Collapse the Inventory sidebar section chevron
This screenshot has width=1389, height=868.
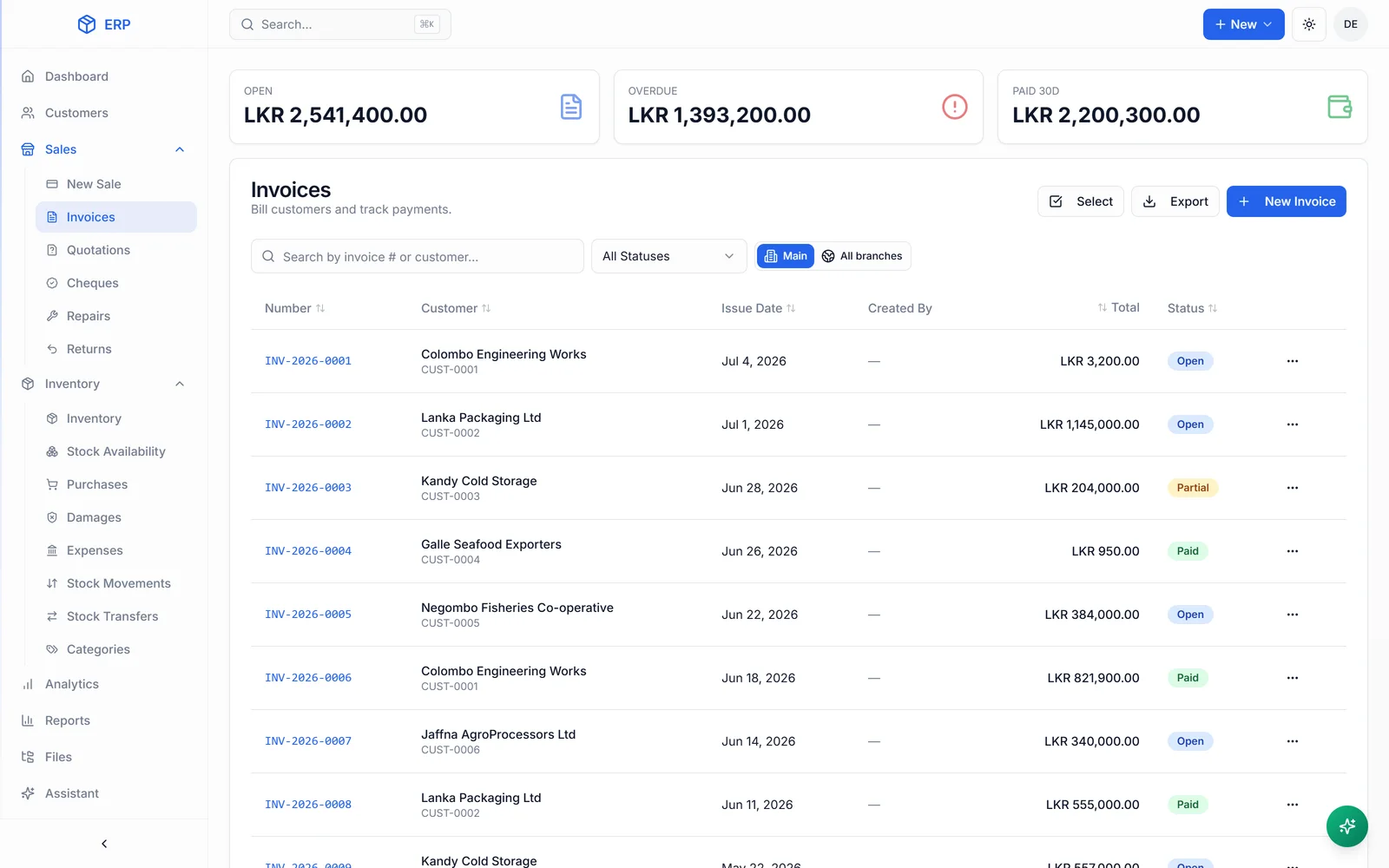coord(180,384)
